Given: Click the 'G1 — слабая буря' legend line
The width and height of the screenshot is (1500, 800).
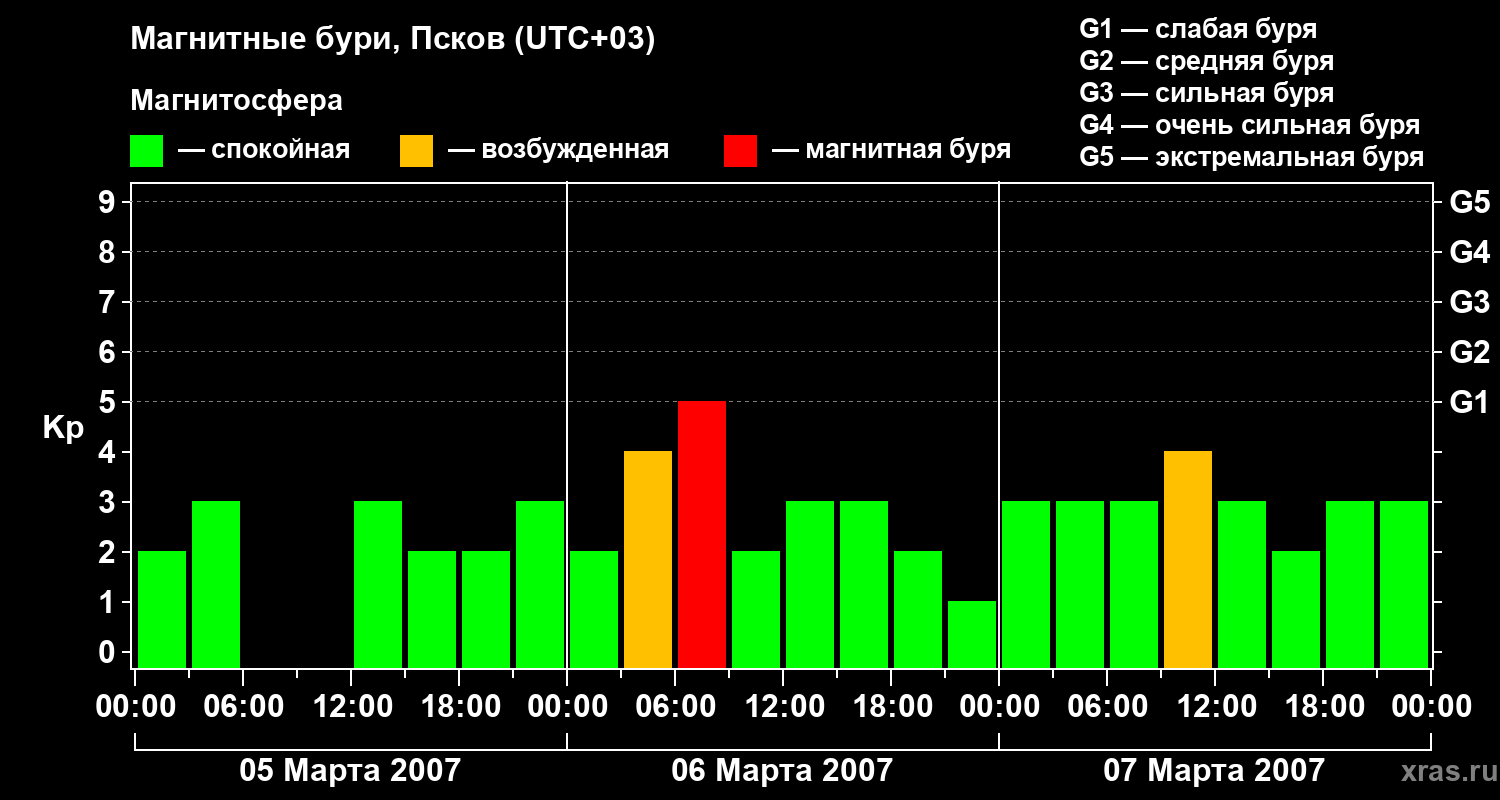Looking at the screenshot, I should [x=1198, y=28].
